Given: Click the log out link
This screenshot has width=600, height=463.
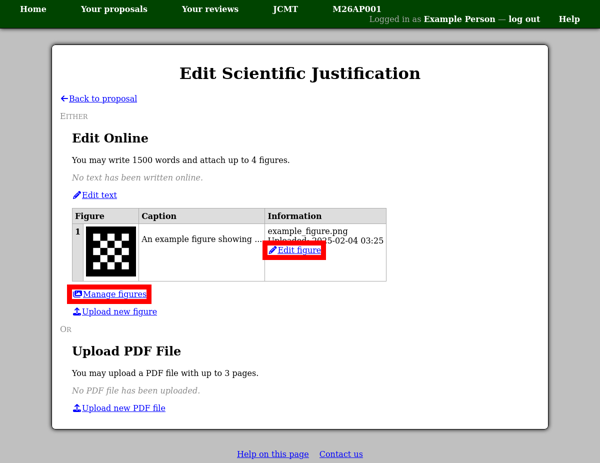Looking at the screenshot, I should point(524,19).
